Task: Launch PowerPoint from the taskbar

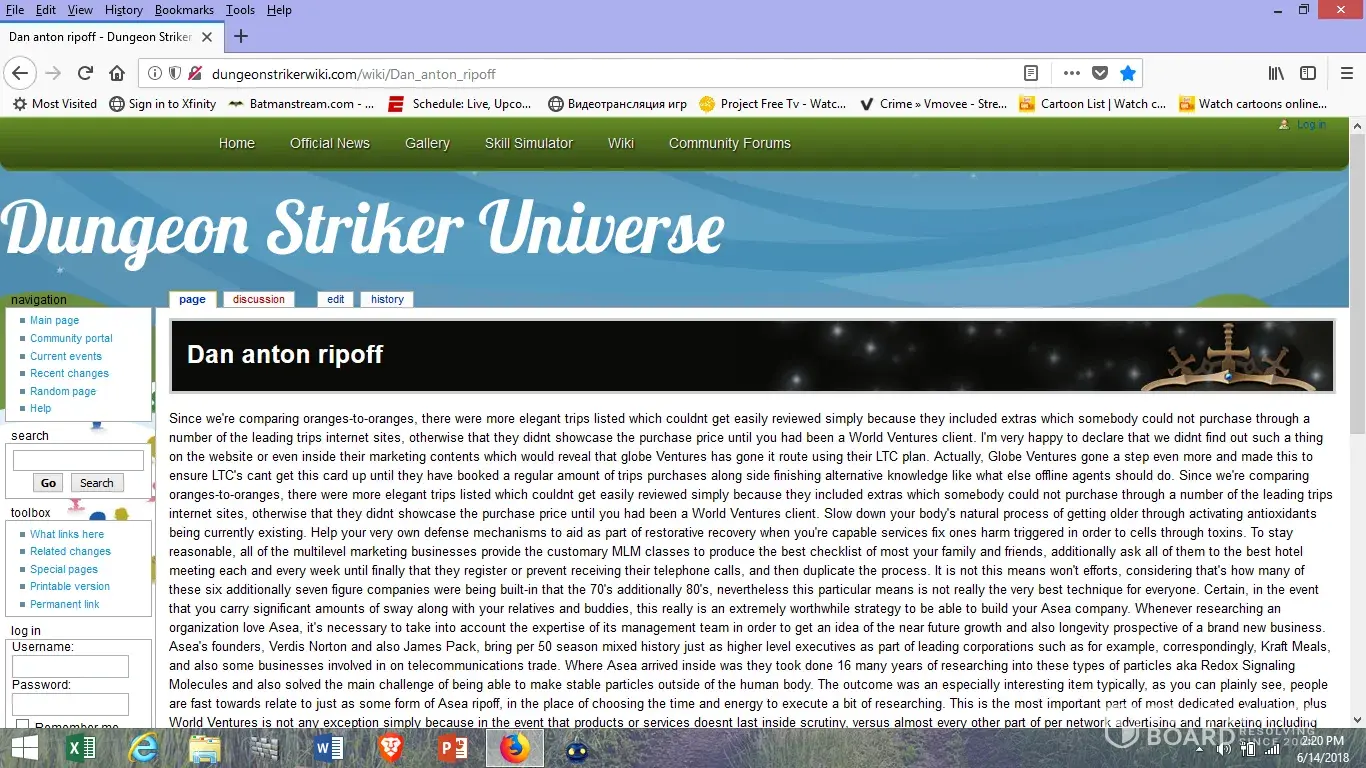Action: point(453,748)
